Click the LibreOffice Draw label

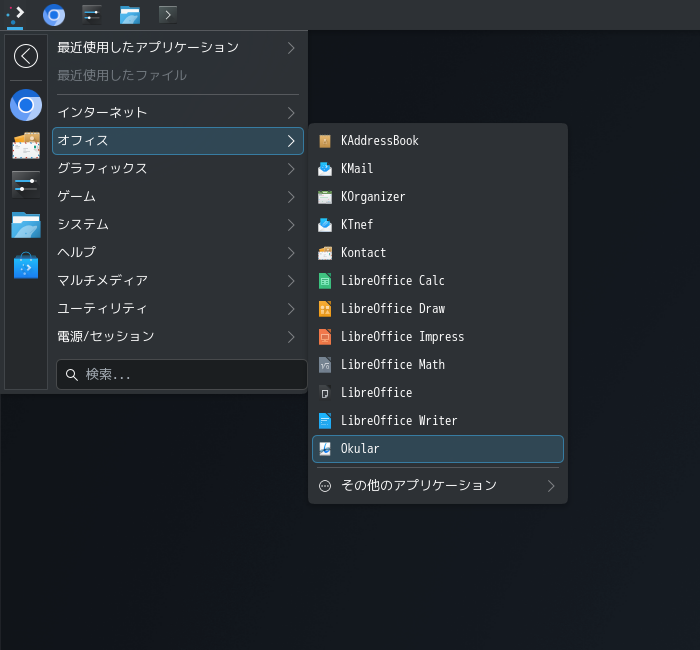coord(393,309)
